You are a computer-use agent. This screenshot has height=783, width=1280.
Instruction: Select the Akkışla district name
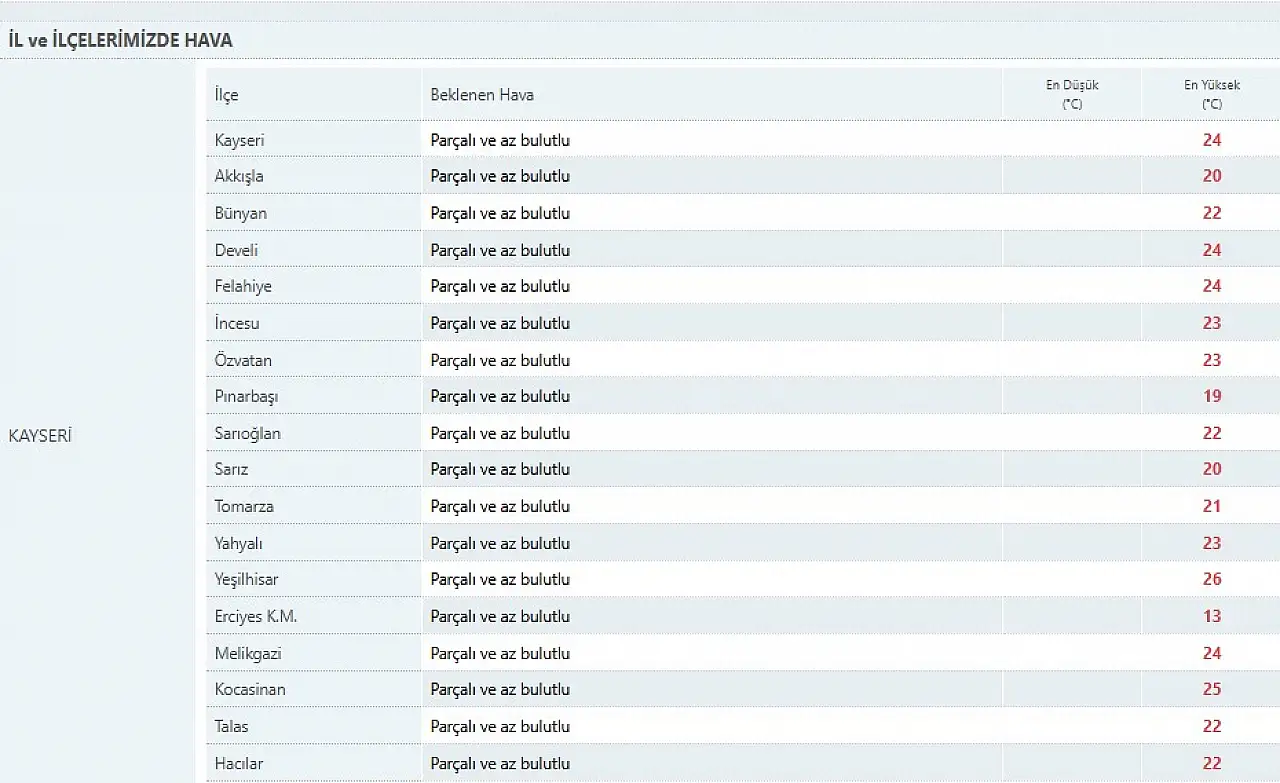click(239, 176)
